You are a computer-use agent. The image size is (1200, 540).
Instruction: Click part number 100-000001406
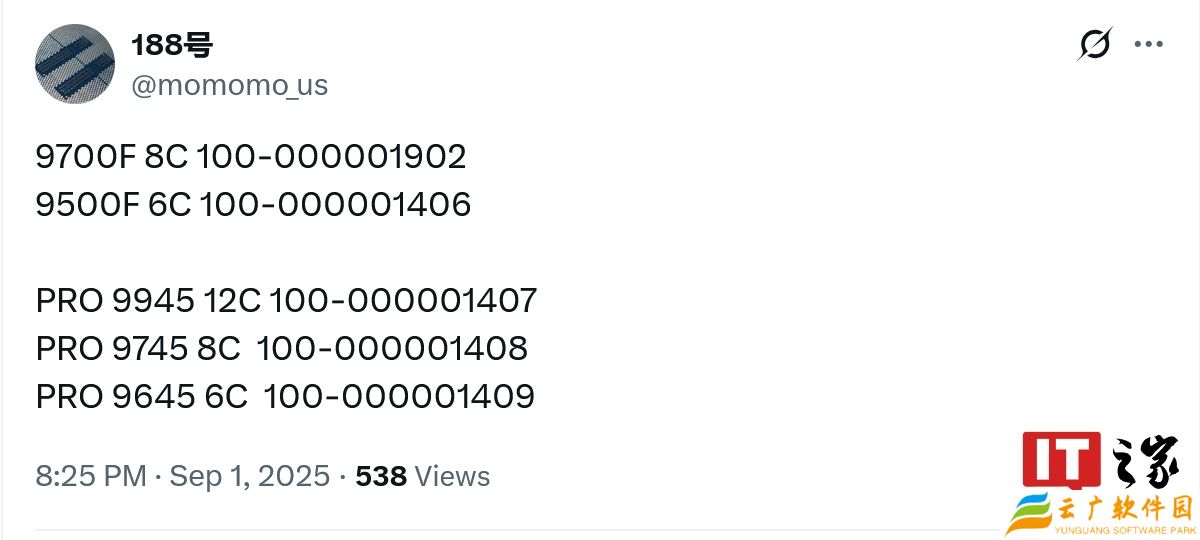tap(336, 205)
